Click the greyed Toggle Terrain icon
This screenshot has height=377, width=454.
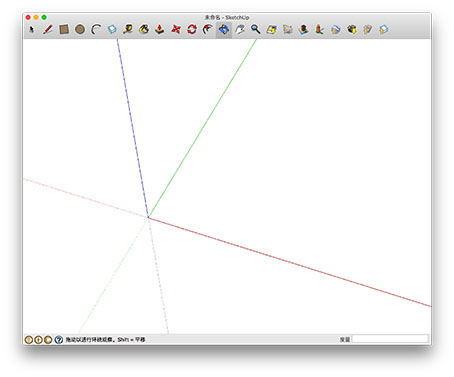287,30
